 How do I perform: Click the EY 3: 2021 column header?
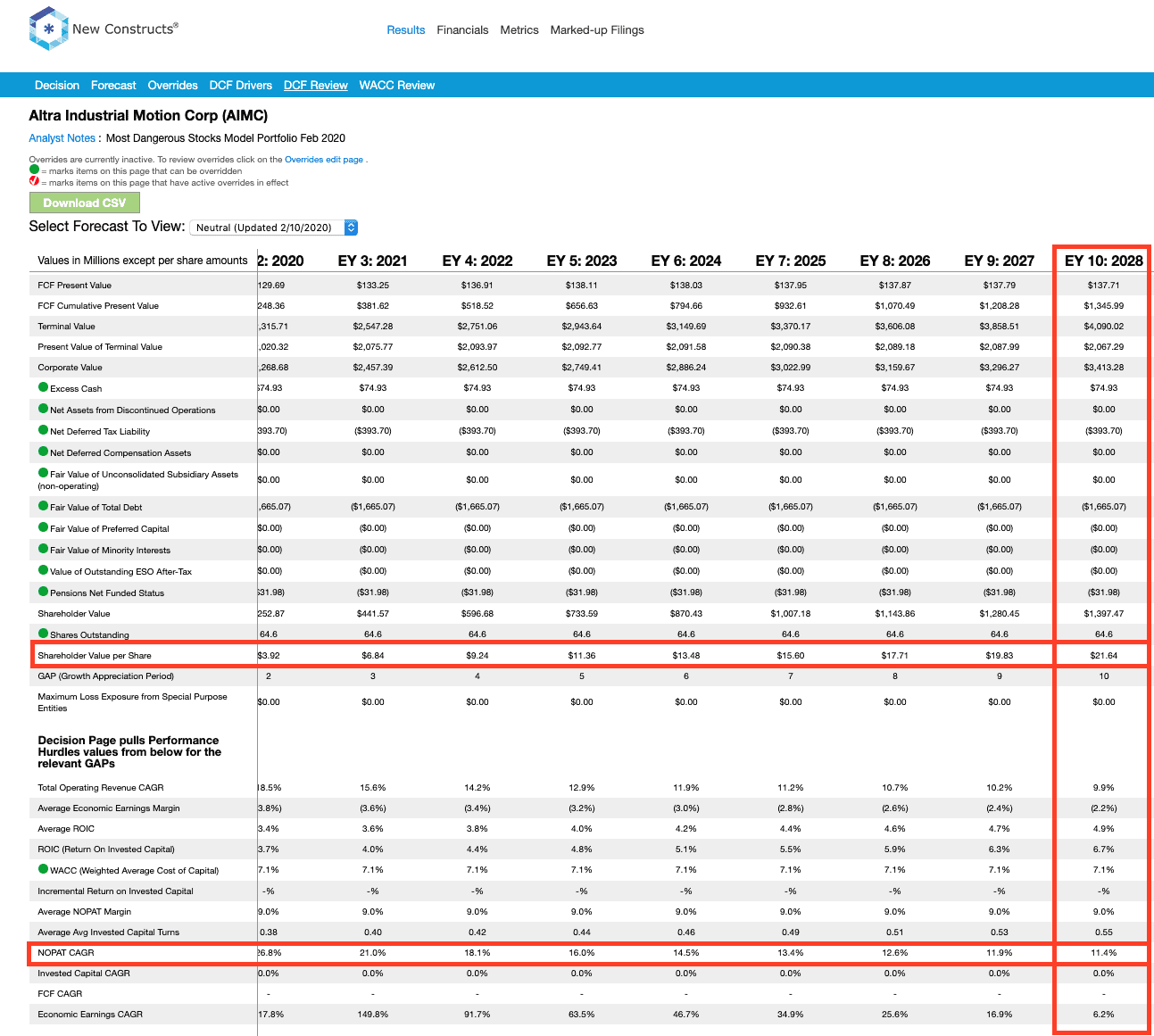[373, 261]
